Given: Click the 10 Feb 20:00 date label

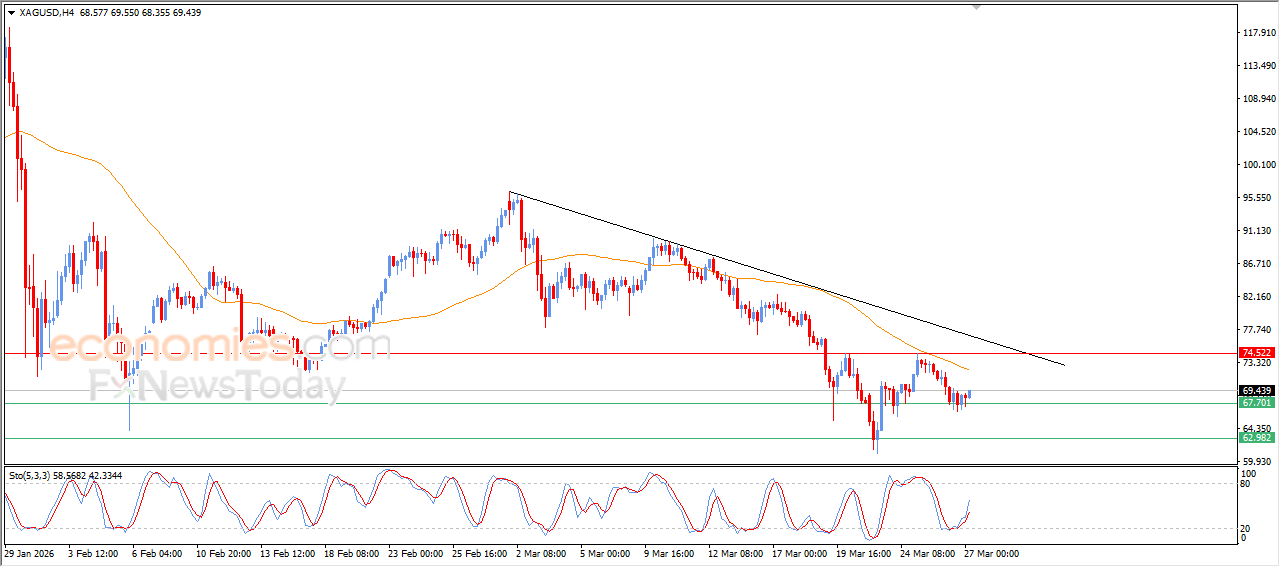Looking at the screenshot, I should 223,553.
